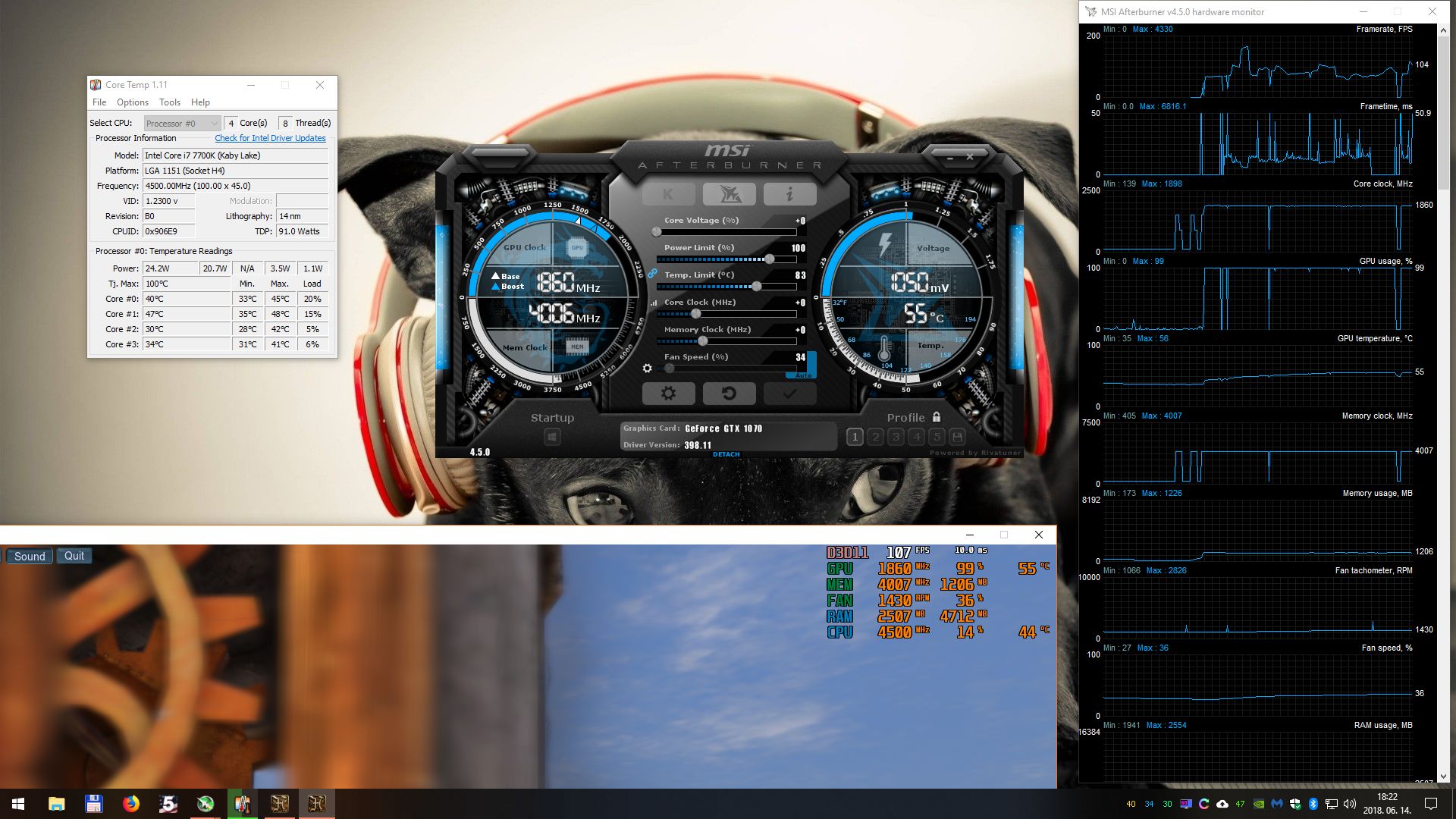The width and height of the screenshot is (1456, 819).
Task: Toggle the Afterburner Windows Startup button
Action: click(552, 437)
